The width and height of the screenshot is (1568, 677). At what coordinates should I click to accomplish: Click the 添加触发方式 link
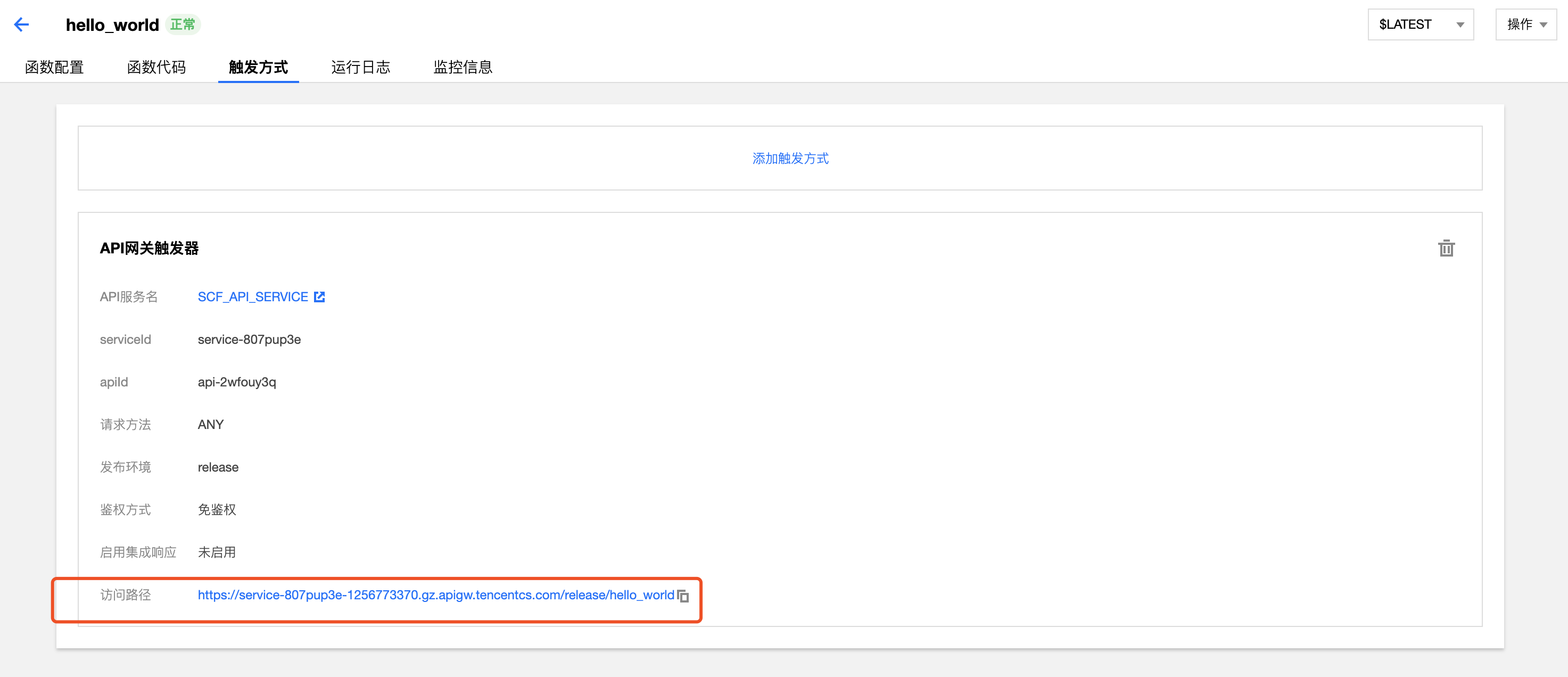coord(791,158)
